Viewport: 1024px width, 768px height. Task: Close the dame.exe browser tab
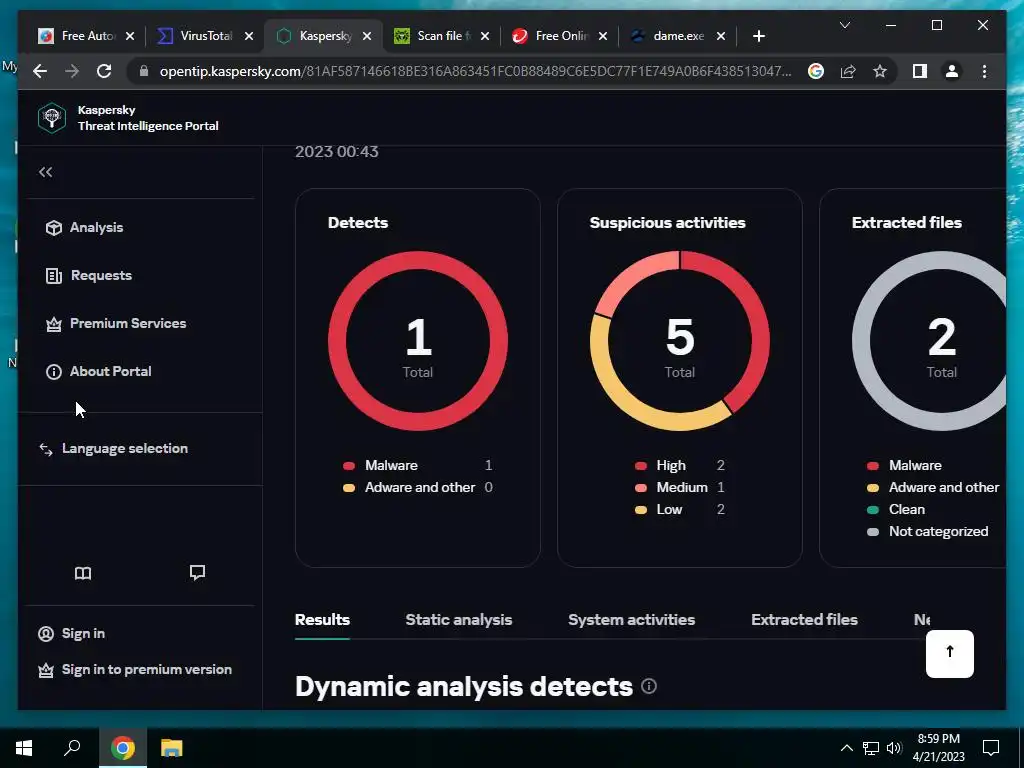(x=721, y=37)
